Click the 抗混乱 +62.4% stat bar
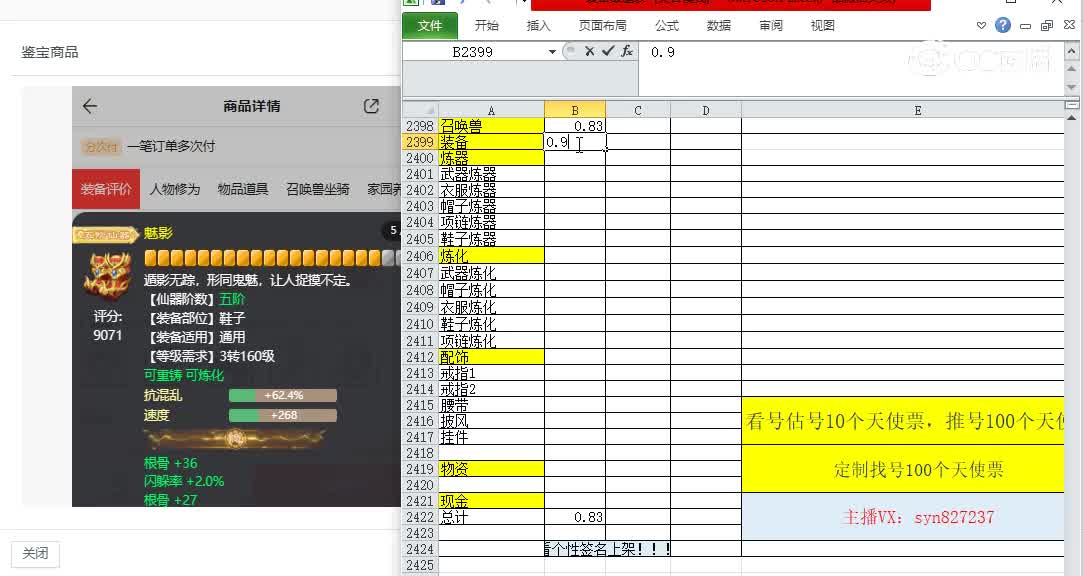This screenshot has height=576, width=1084. pos(283,396)
